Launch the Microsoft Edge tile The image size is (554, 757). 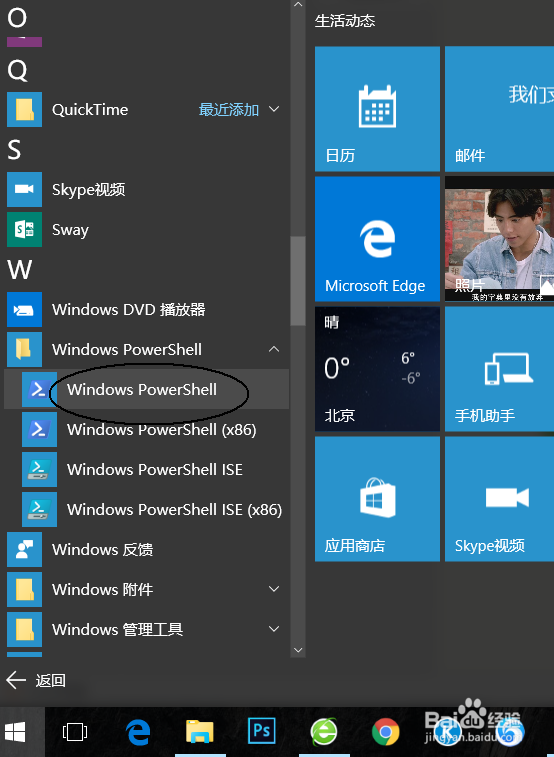(x=377, y=239)
